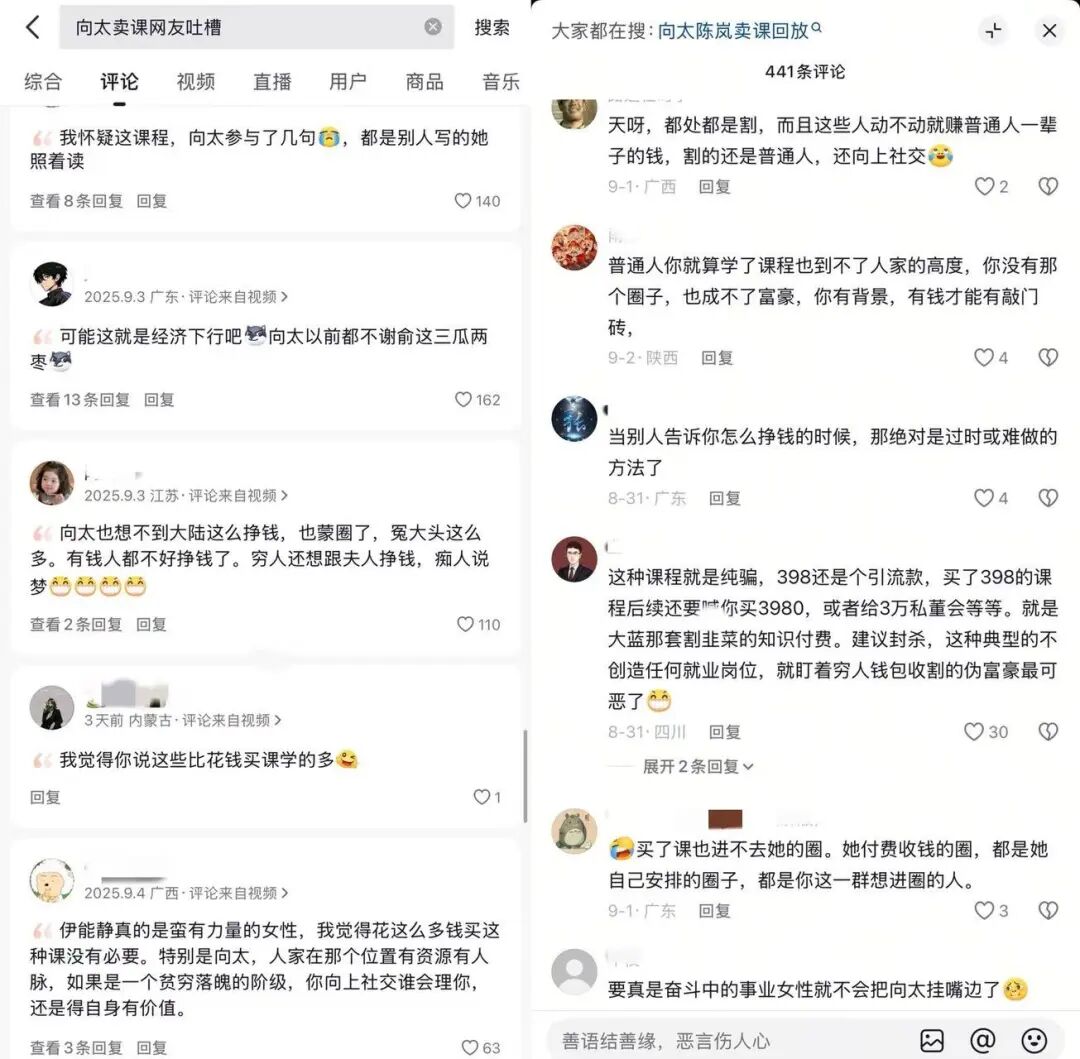Click the left panel vertical scrollbar
1080x1059 pixels.
click(x=526, y=776)
